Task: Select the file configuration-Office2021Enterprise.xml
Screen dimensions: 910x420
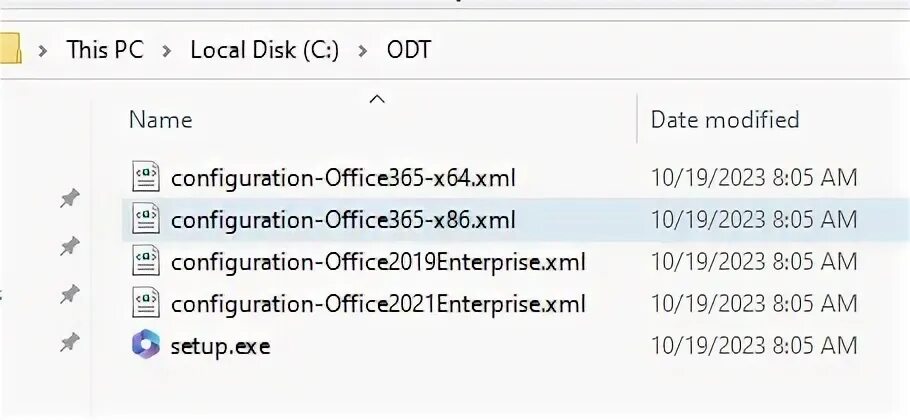Action: point(378,304)
